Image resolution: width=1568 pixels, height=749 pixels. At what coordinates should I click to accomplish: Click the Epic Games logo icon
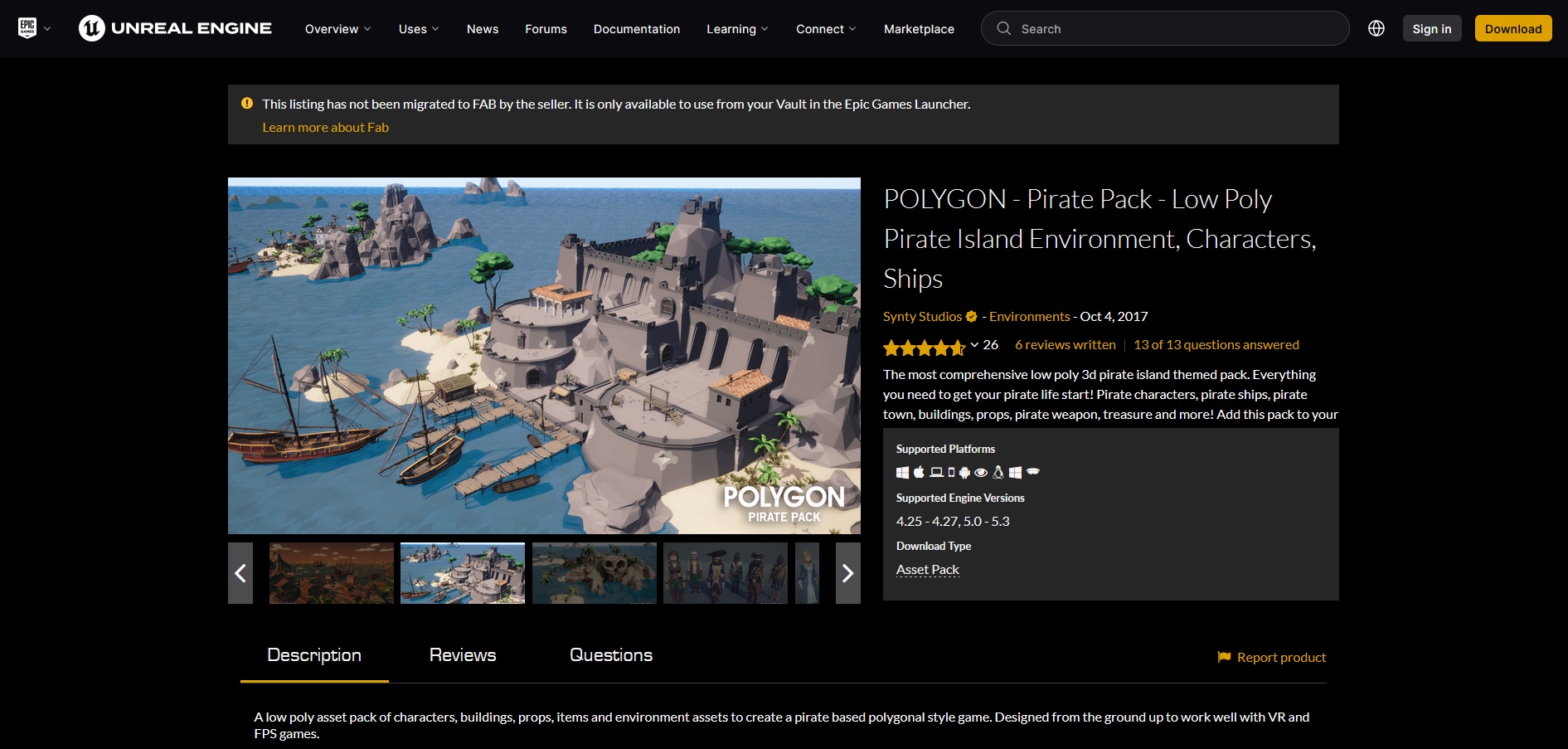point(27,28)
